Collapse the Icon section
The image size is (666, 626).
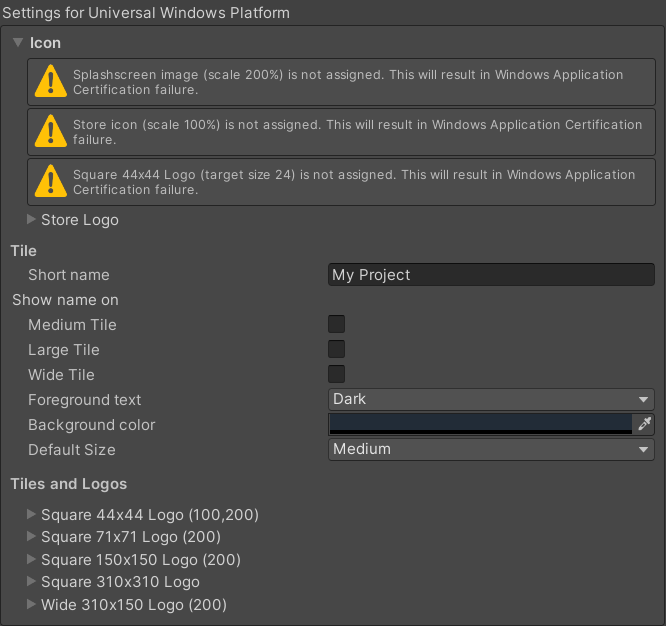(x=19, y=43)
